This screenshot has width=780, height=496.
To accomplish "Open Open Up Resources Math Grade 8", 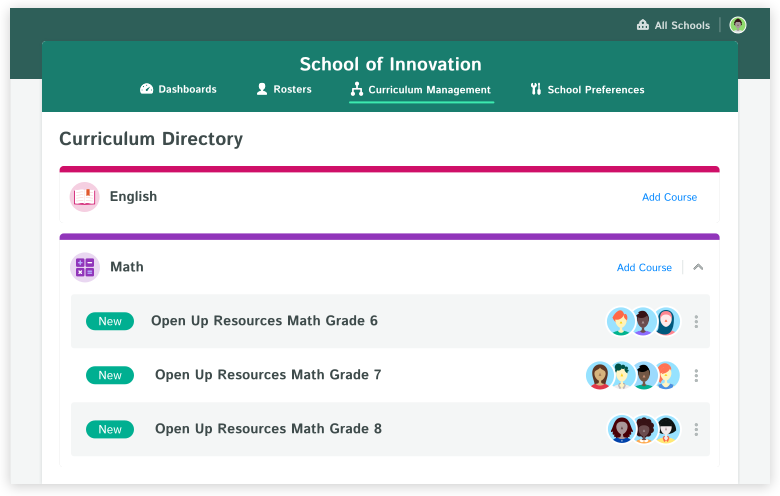I will [x=269, y=429].
